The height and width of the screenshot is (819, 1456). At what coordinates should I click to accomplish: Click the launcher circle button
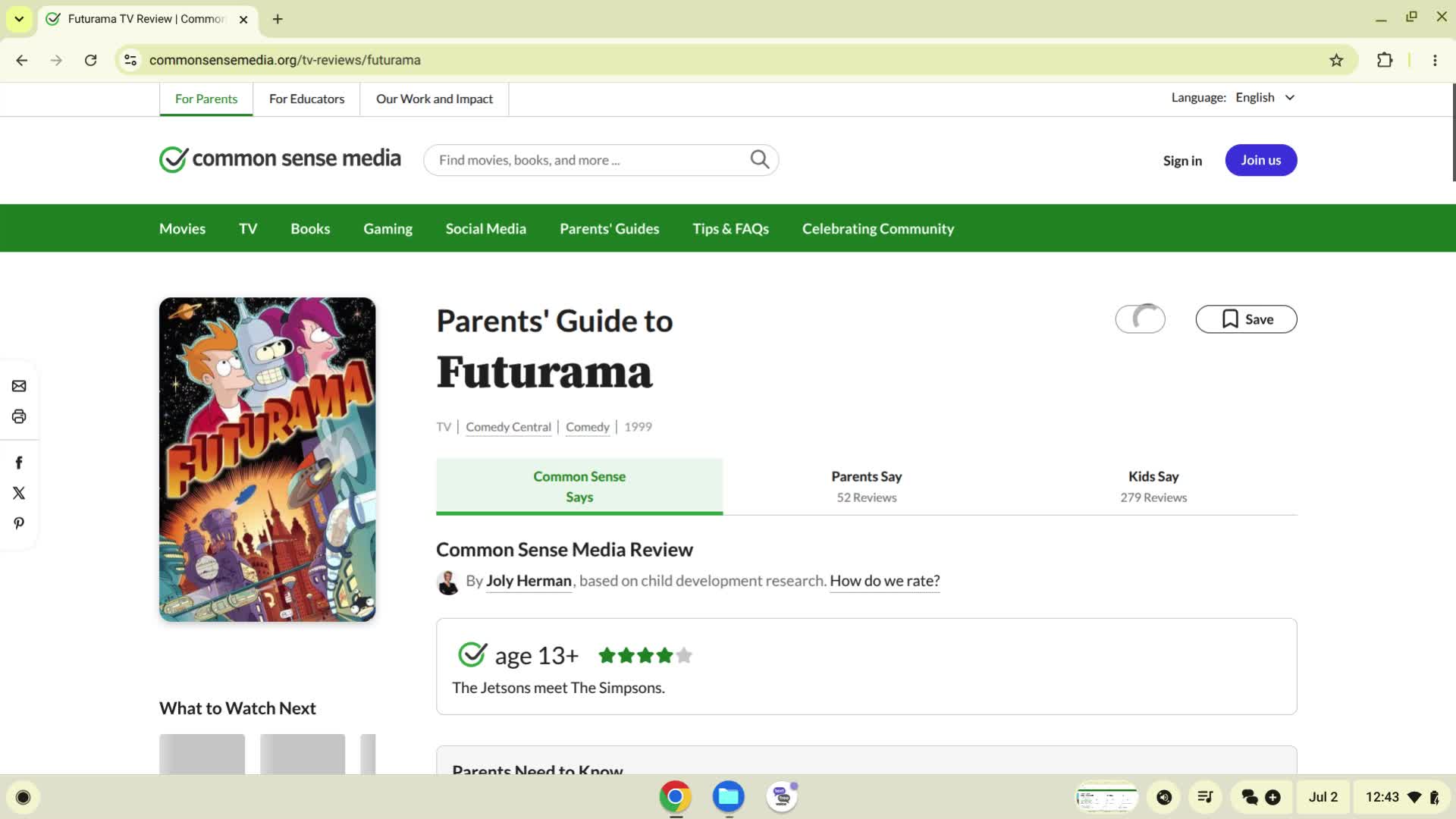(x=23, y=797)
